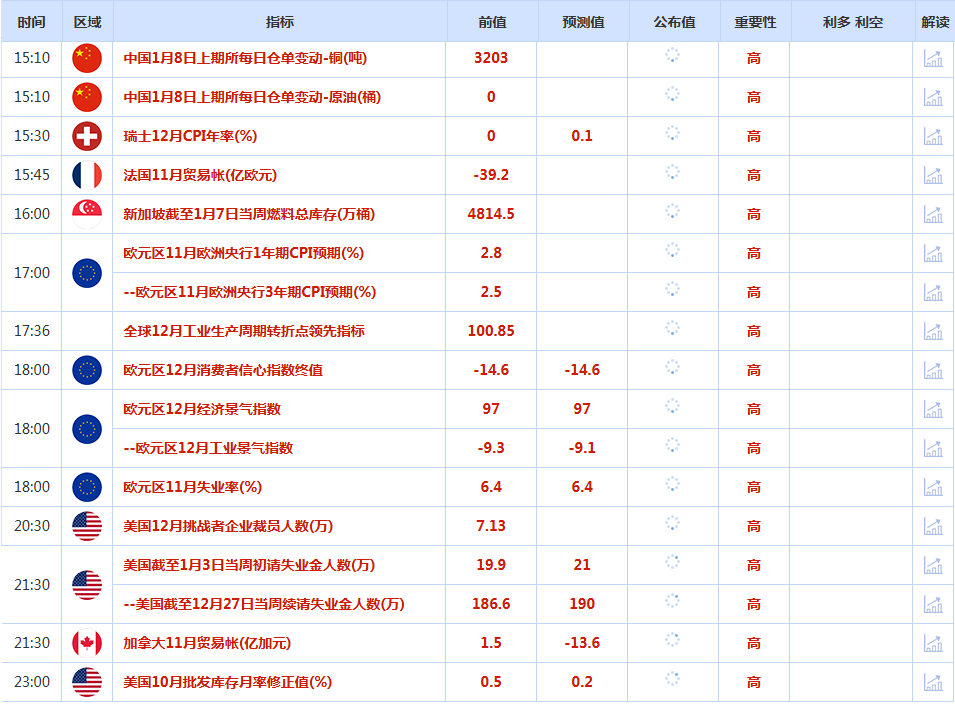Open chart icon for 欧元区消费者信心指数终值 row

933,370
